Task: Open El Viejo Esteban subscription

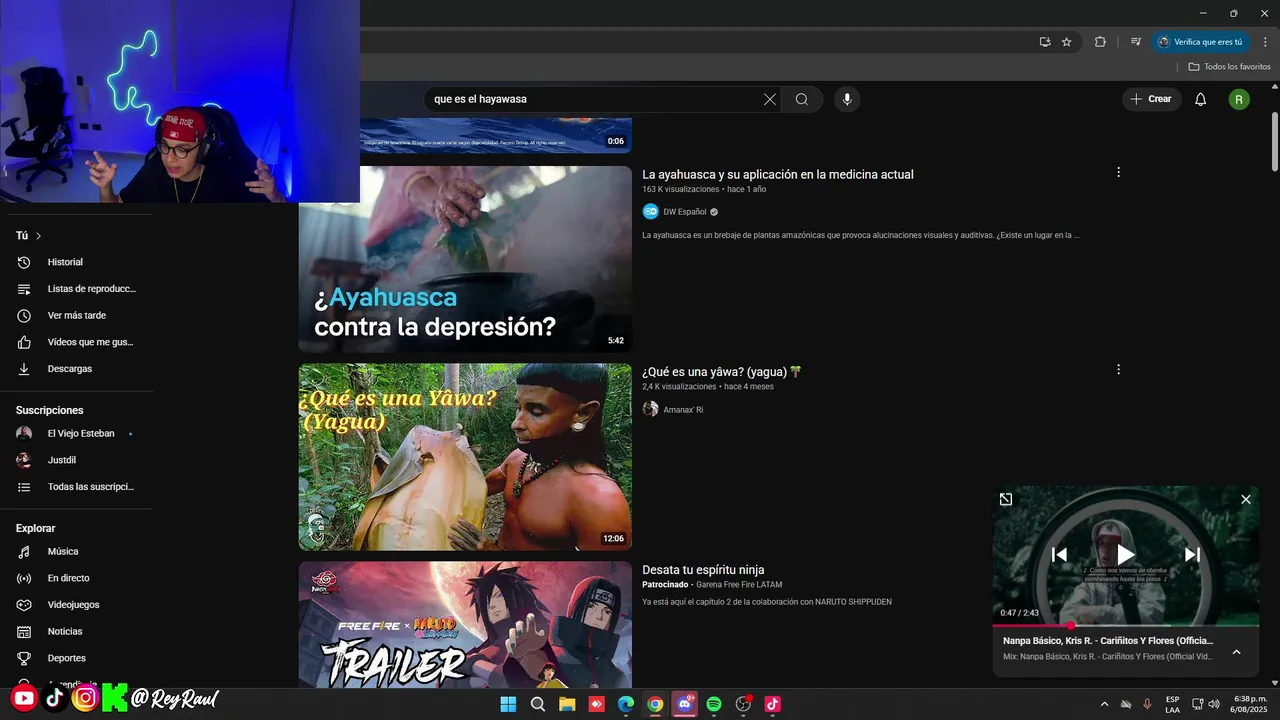Action: [80, 434]
